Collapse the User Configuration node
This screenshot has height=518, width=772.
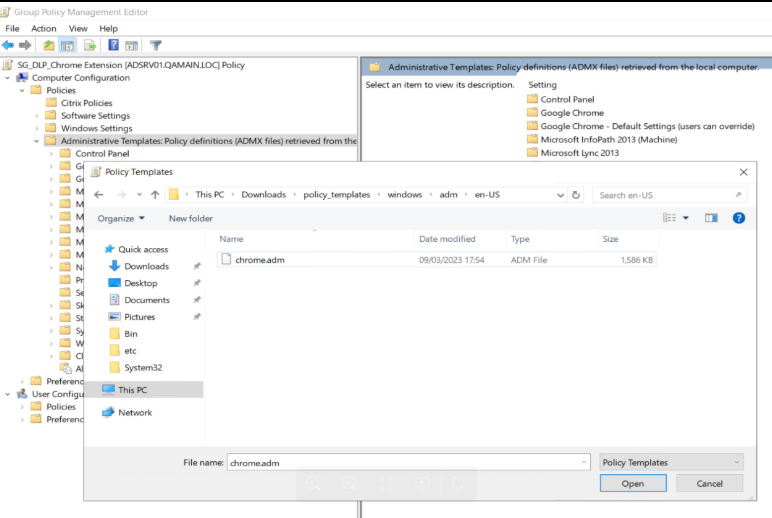7,394
